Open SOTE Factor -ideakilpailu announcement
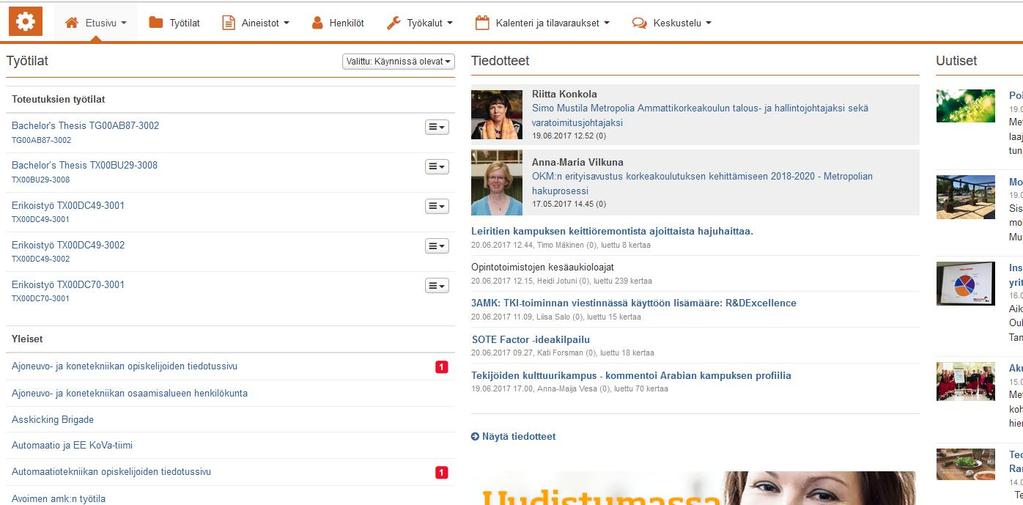 (530, 339)
